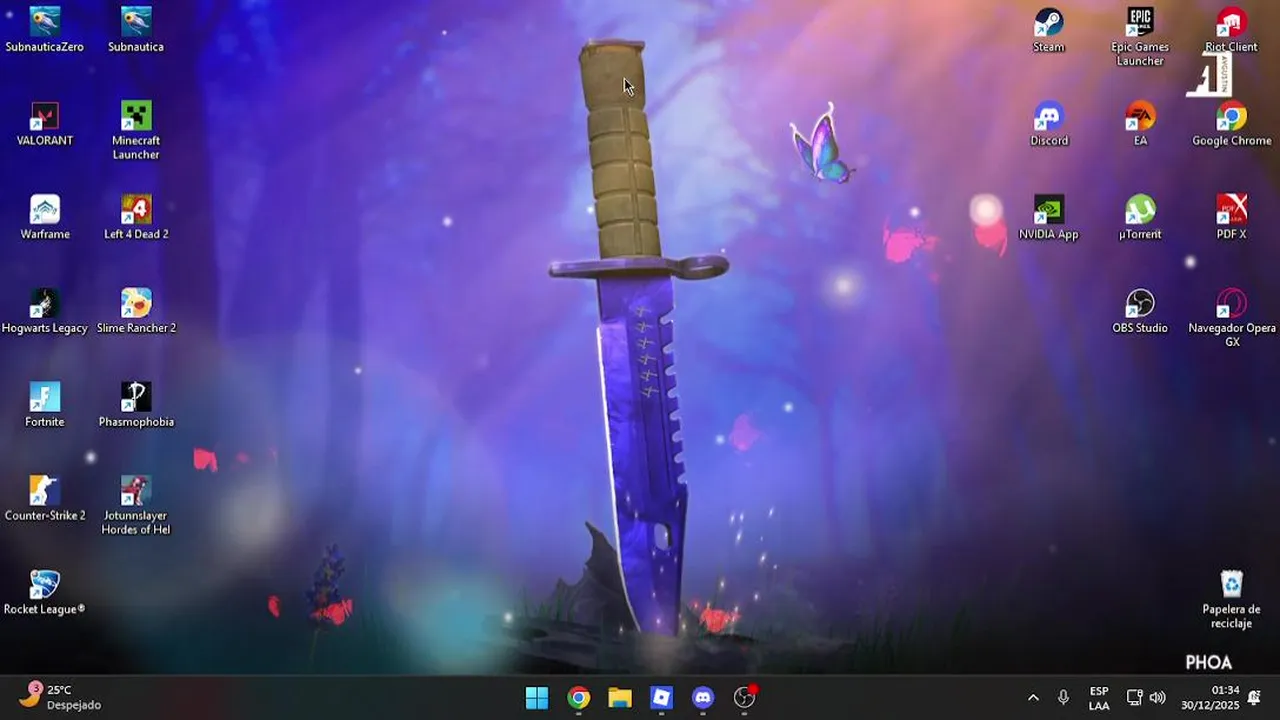Select the Counter-Strike 2 shortcut

44,499
